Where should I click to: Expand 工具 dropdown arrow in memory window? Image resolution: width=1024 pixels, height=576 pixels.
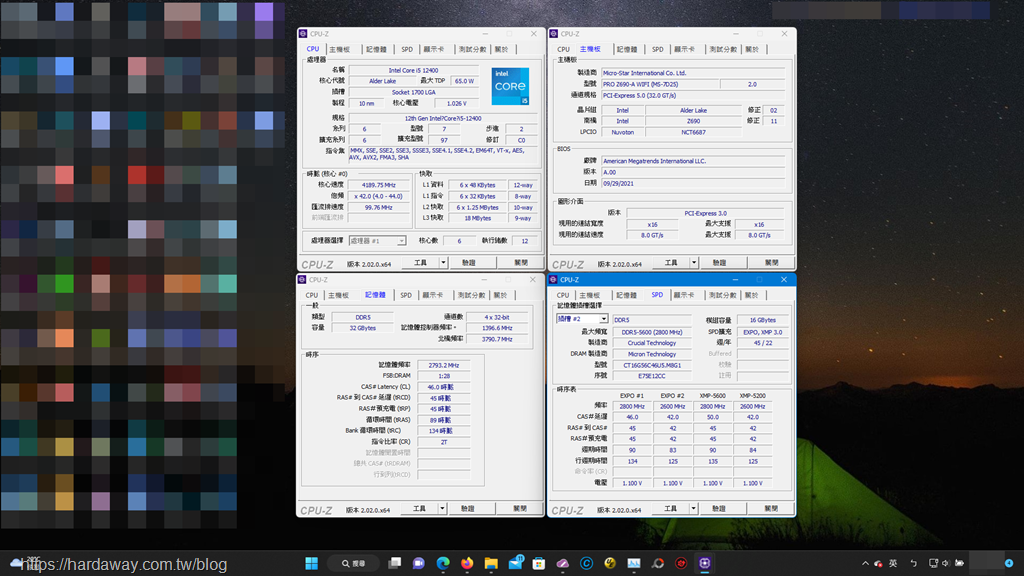point(442,508)
